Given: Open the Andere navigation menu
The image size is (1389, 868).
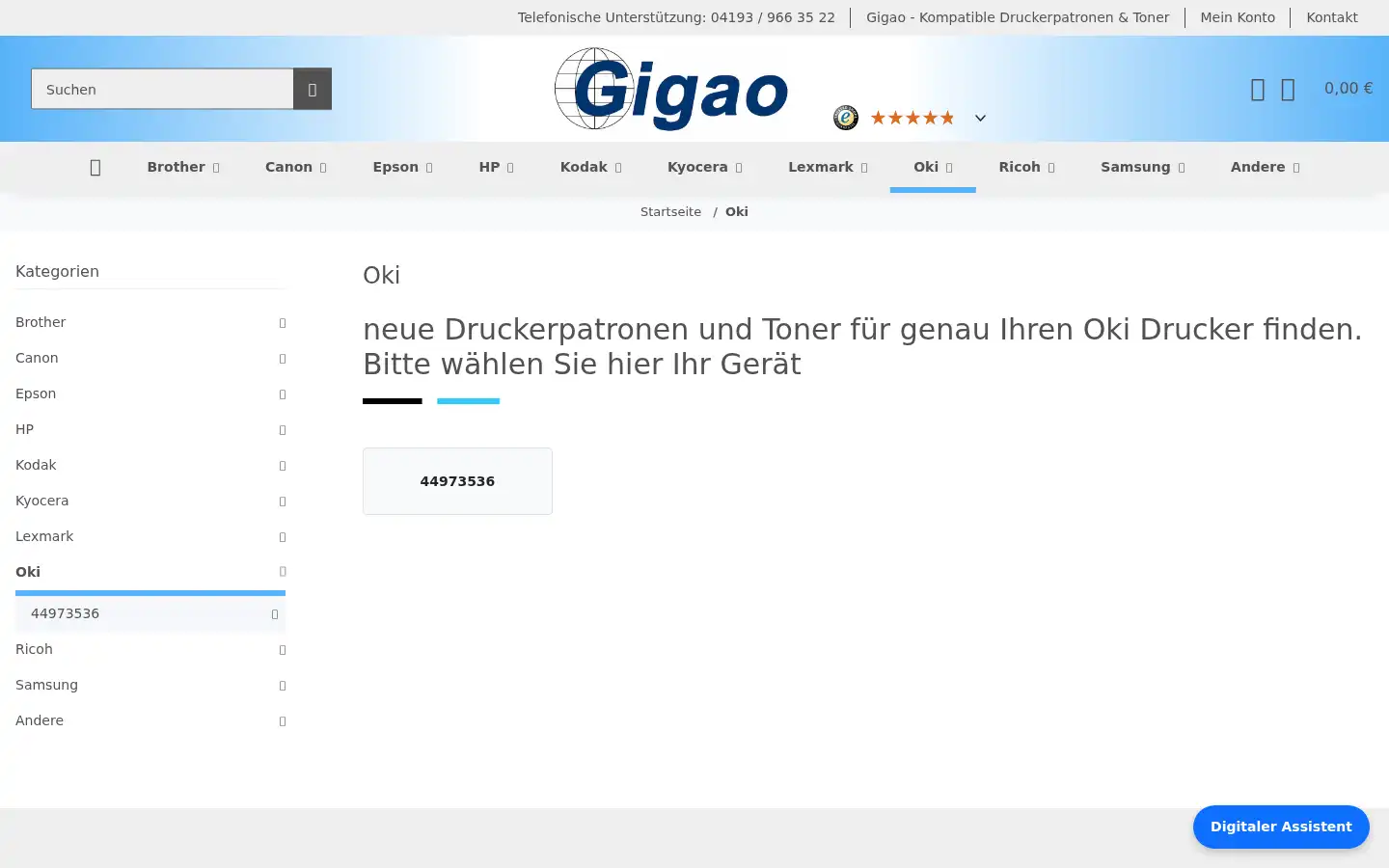Looking at the screenshot, I should tap(1266, 167).
